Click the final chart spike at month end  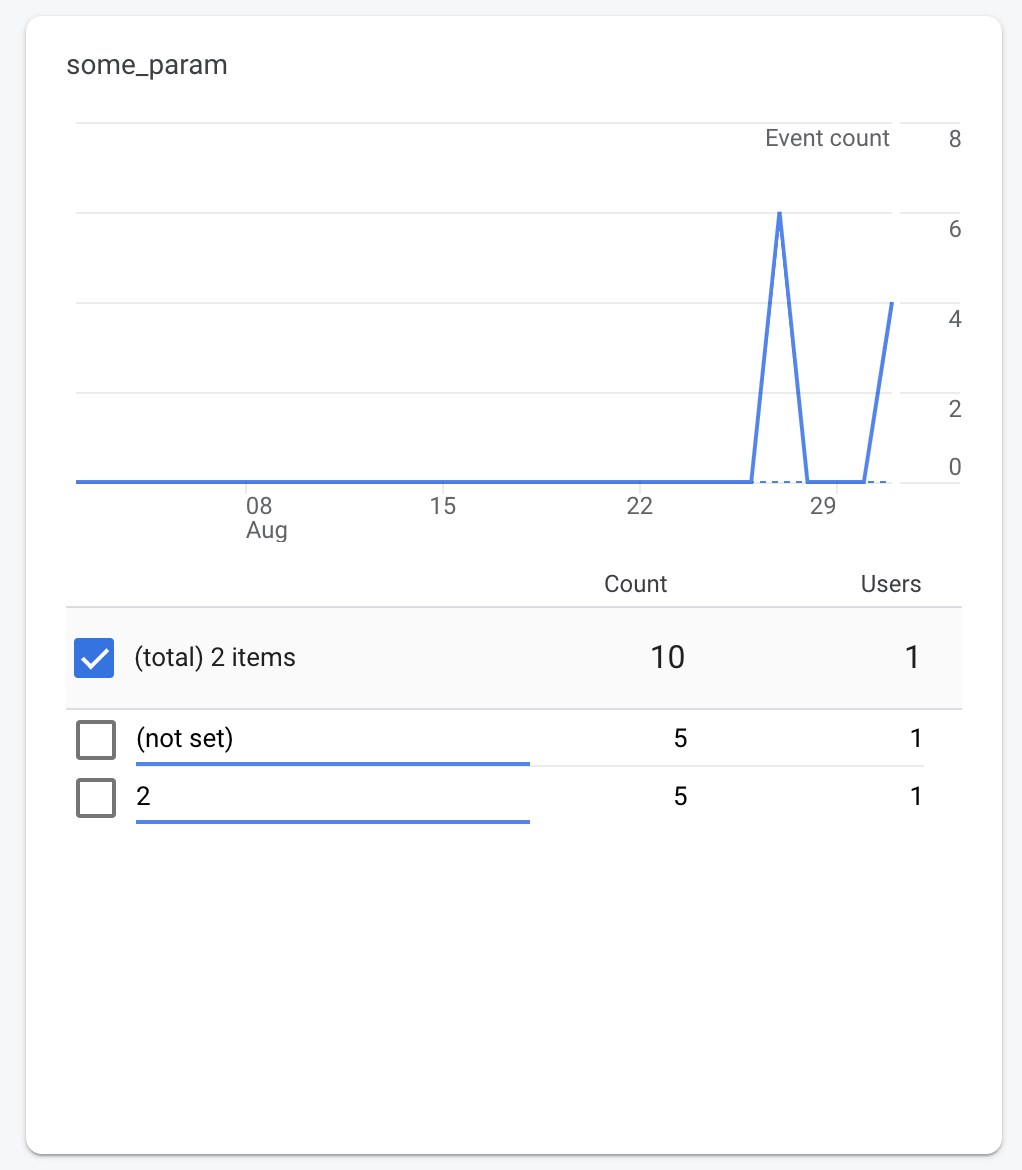click(892, 301)
